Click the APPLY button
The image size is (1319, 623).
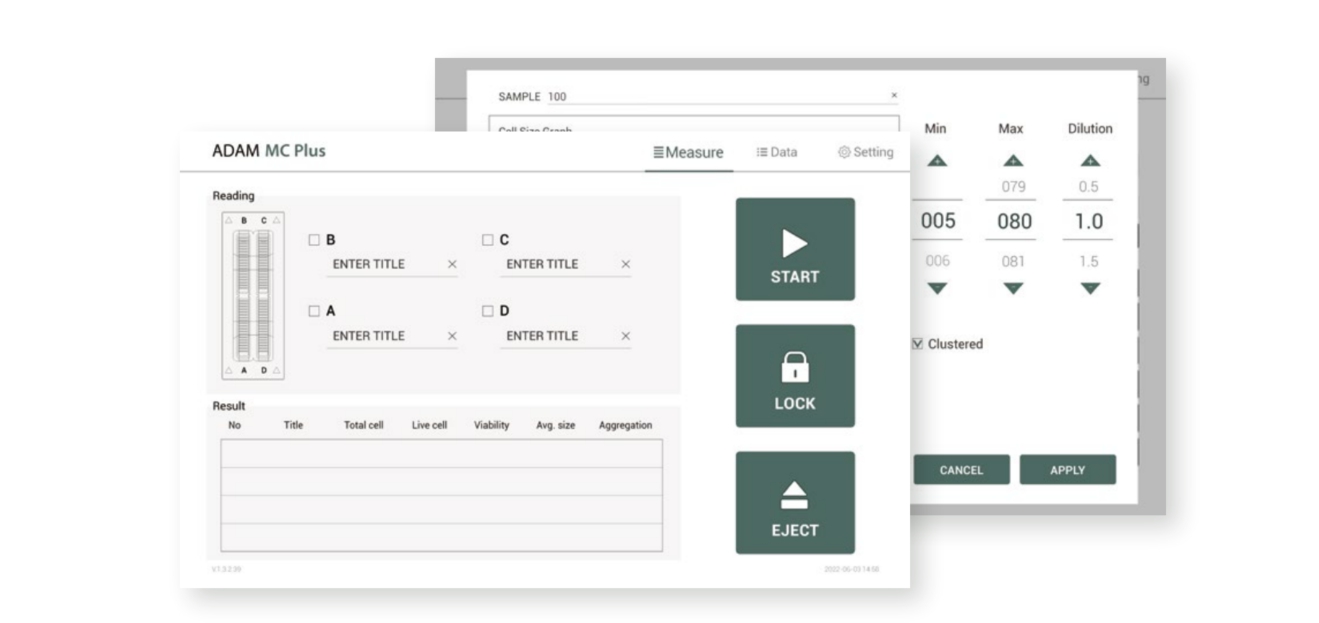pos(1067,470)
